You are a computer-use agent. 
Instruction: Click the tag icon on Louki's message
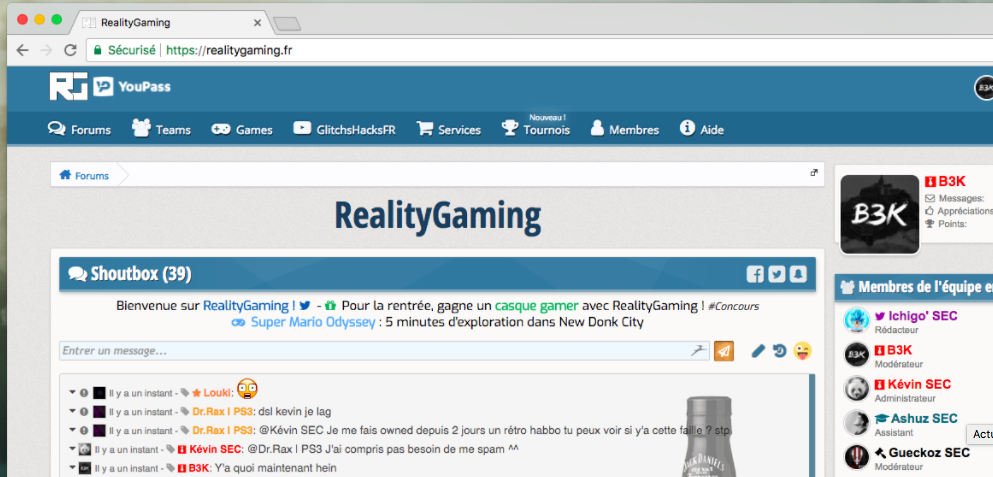(x=184, y=393)
